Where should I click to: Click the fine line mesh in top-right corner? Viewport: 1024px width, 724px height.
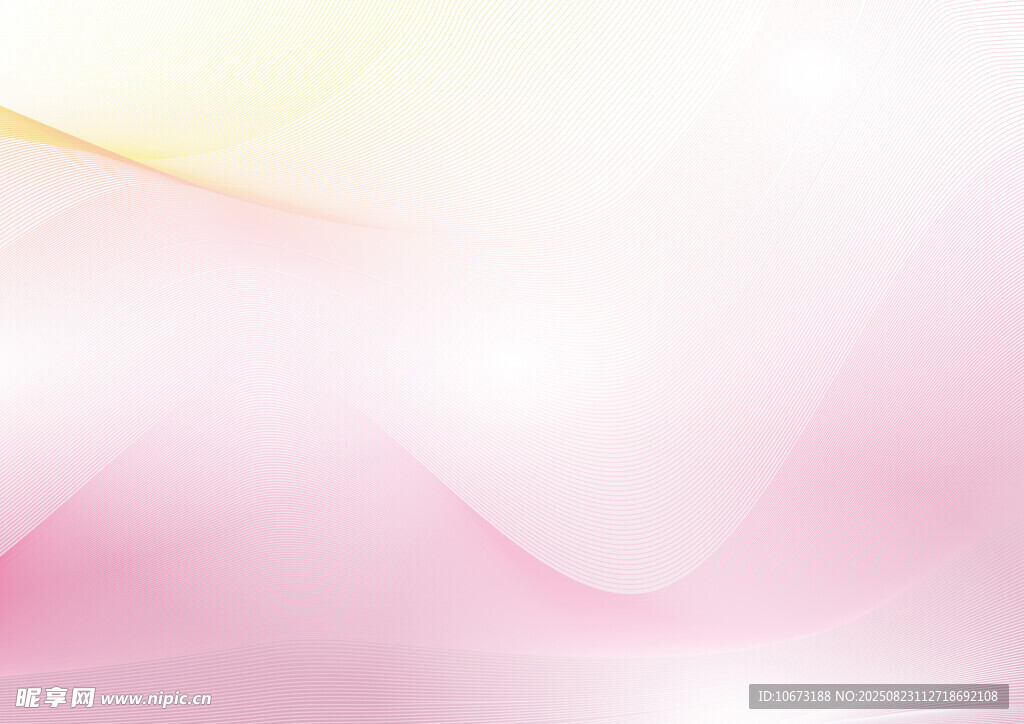pyautogui.click(x=980, y=40)
